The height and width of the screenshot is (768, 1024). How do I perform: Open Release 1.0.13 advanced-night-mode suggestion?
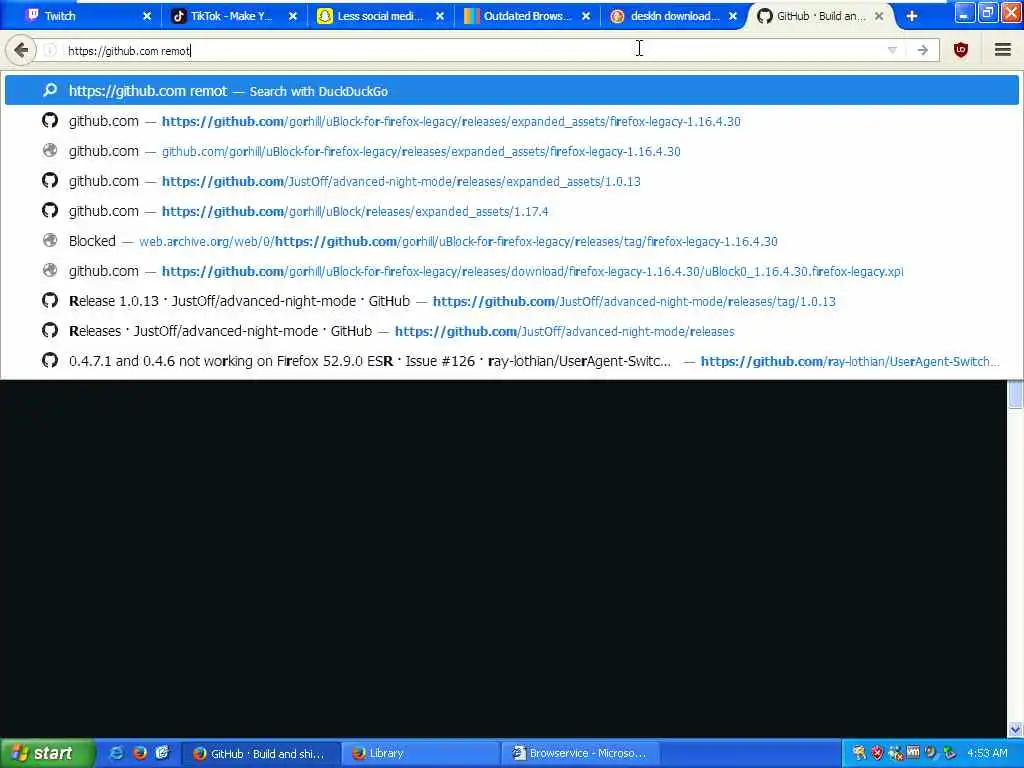[511, 301]
